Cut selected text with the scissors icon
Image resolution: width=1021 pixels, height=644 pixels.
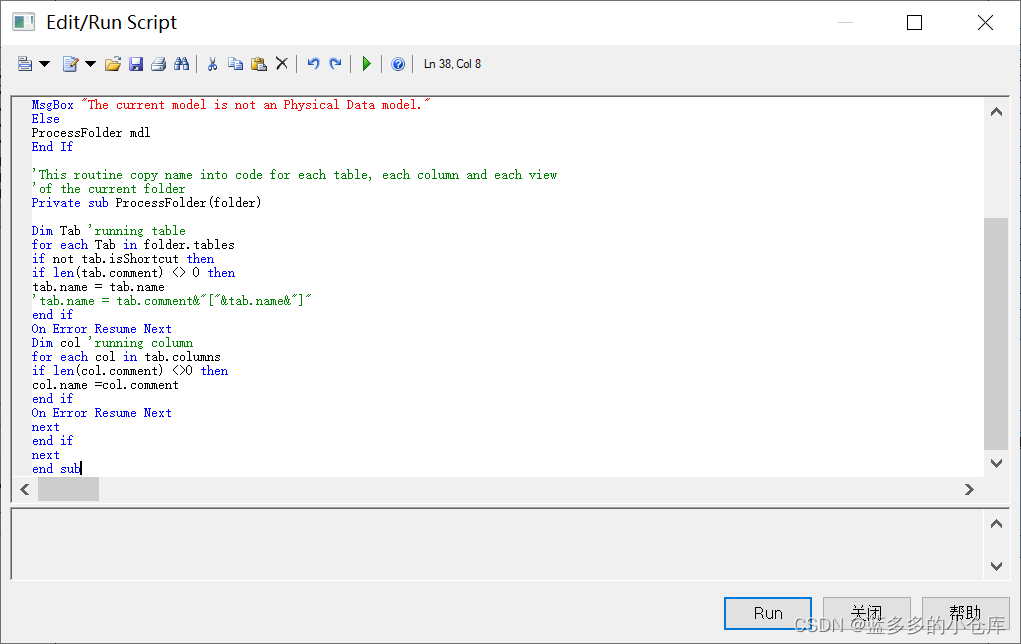[212, 64]
